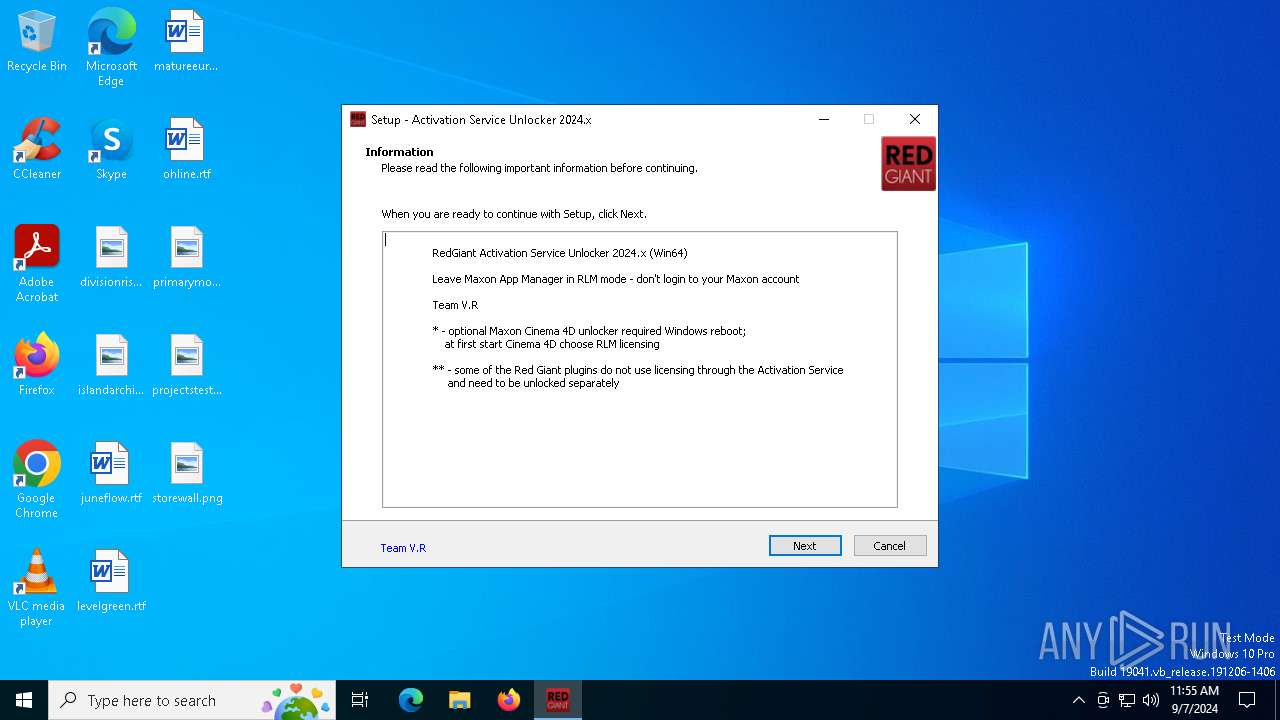This screenshot has height=720, width=1280.
Task: Select the Google Chrome desktop shortcut
Action: click(37, 480)
